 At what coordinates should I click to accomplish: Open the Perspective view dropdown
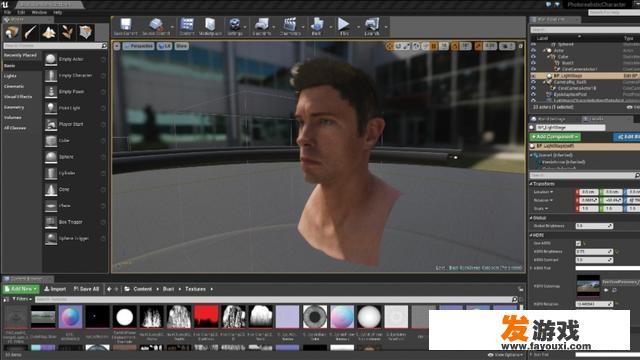tap(138, 46)
